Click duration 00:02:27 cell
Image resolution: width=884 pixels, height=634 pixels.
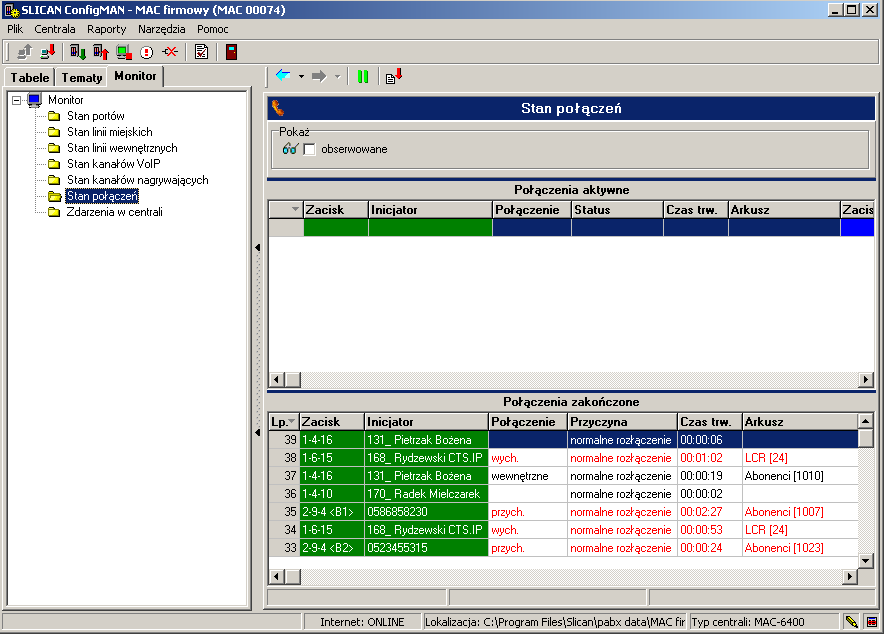click(x=710, y=512)
